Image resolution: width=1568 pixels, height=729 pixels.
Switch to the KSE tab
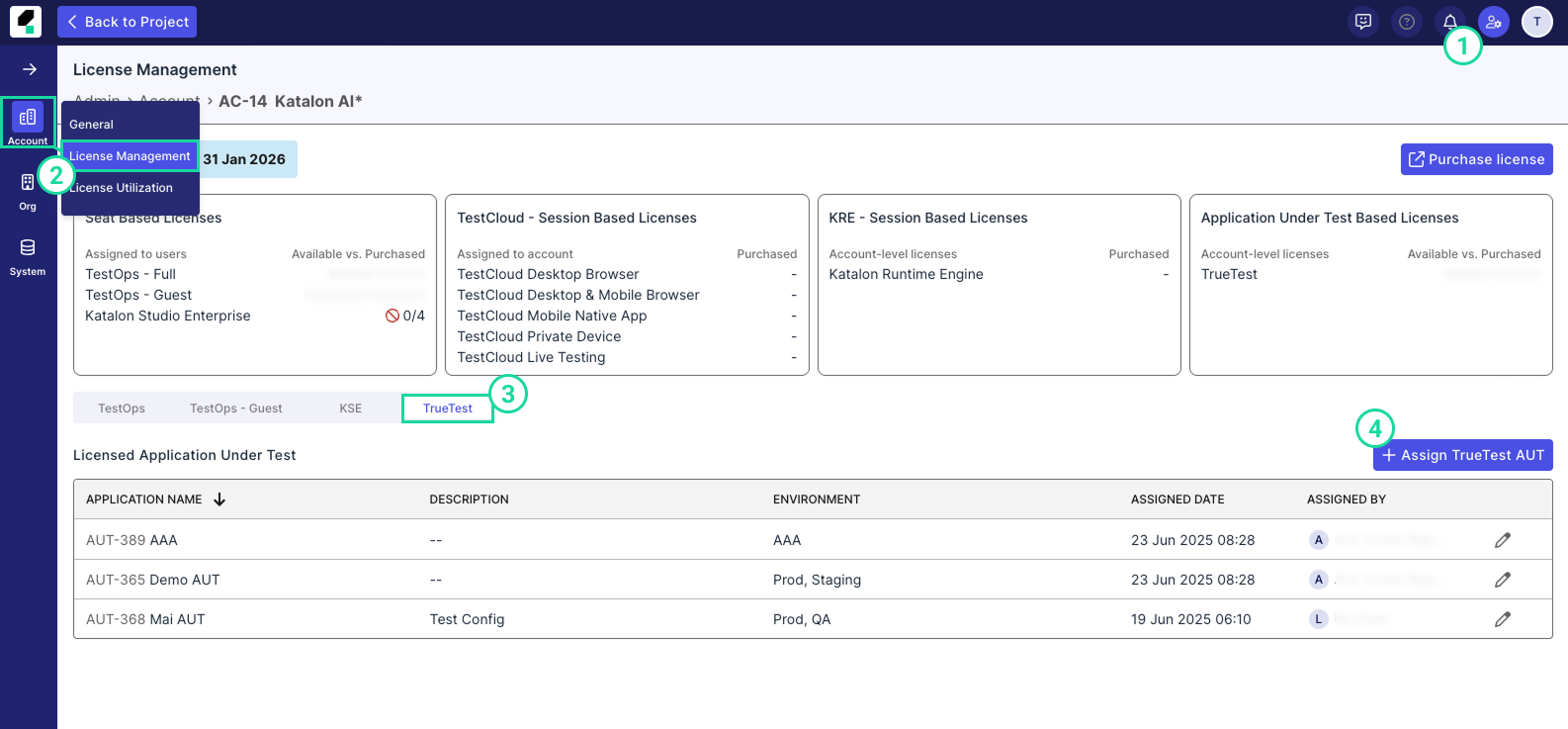click(x=351, y=409)
